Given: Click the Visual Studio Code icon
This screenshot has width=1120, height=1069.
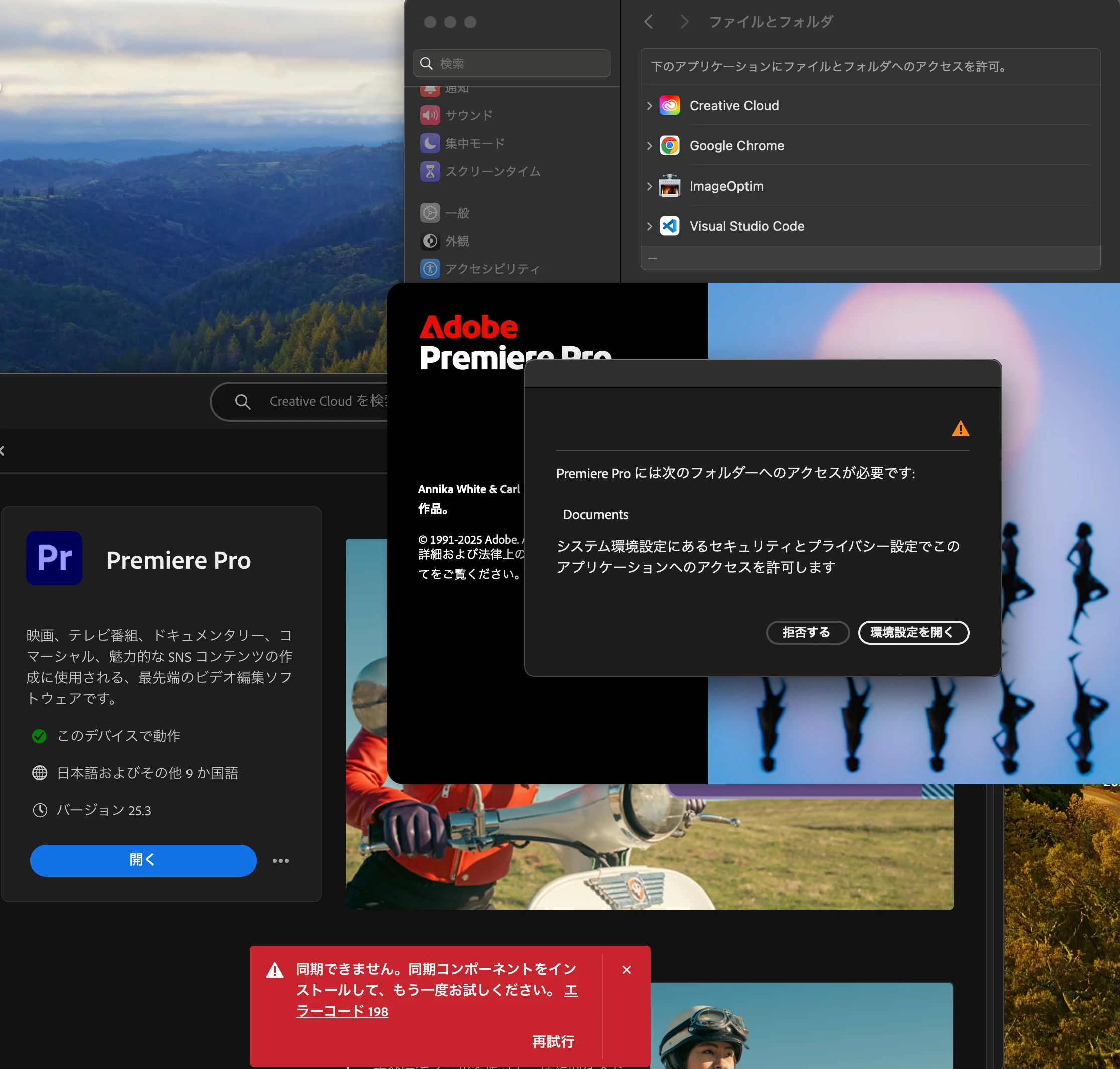Looking at the screenshot, I should click(669, 226).
